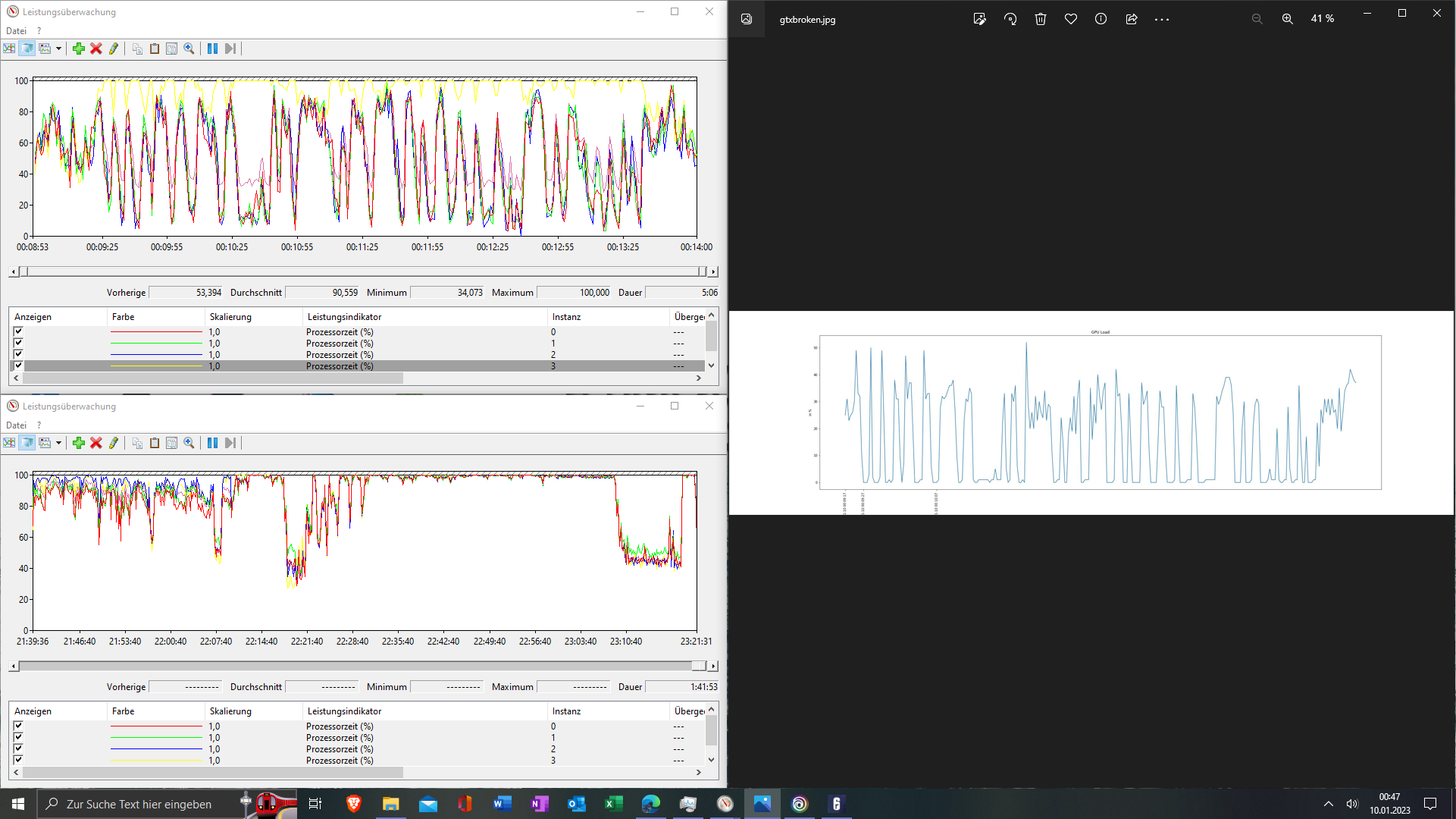The width and height of the screenshot is (1456, 819).
Task: Click delete trash icon in Photos viewer
Action: [x=1041, y=19]
